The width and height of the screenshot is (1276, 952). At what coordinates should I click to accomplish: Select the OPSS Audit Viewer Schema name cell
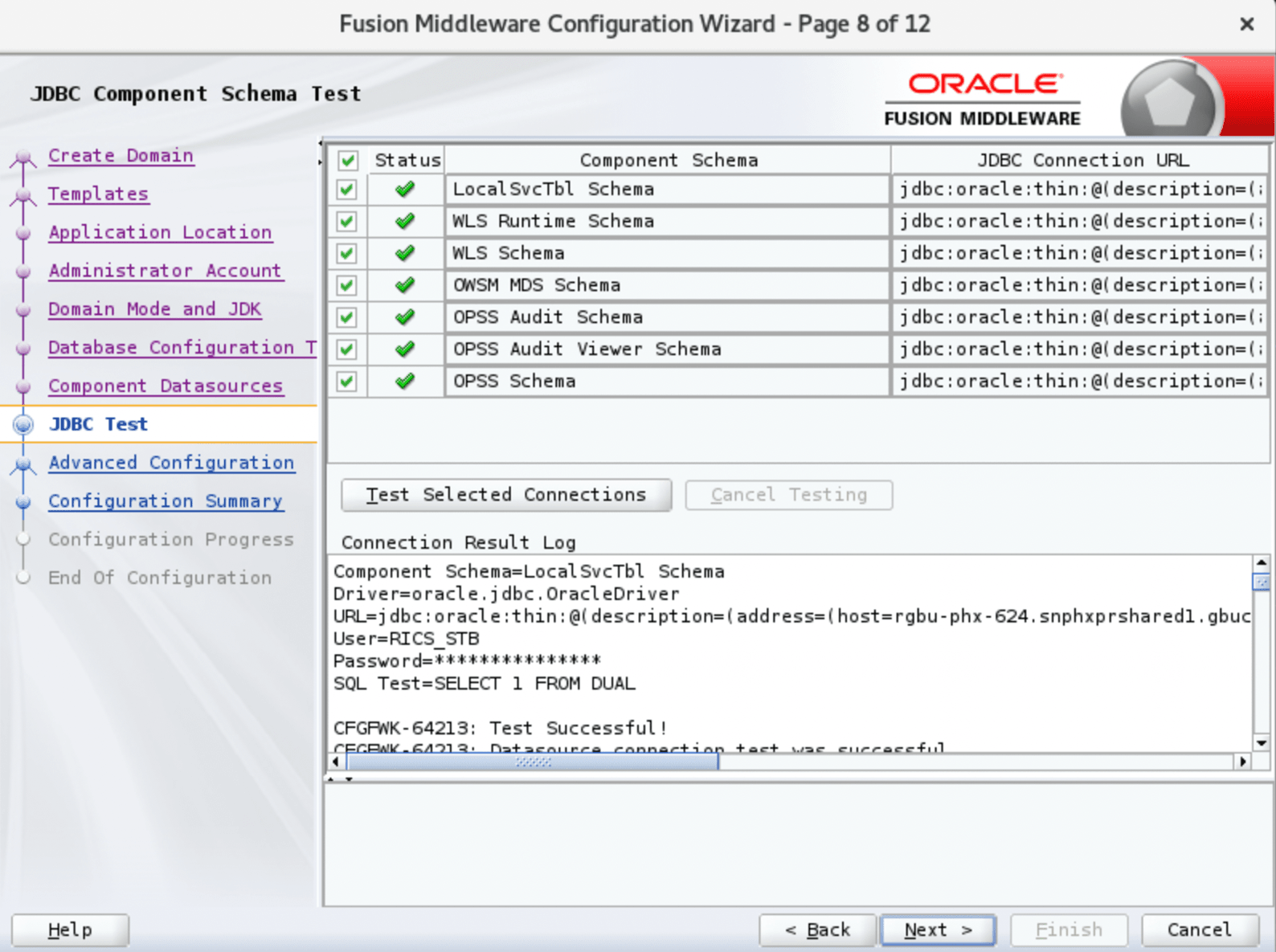click(668, 349)
